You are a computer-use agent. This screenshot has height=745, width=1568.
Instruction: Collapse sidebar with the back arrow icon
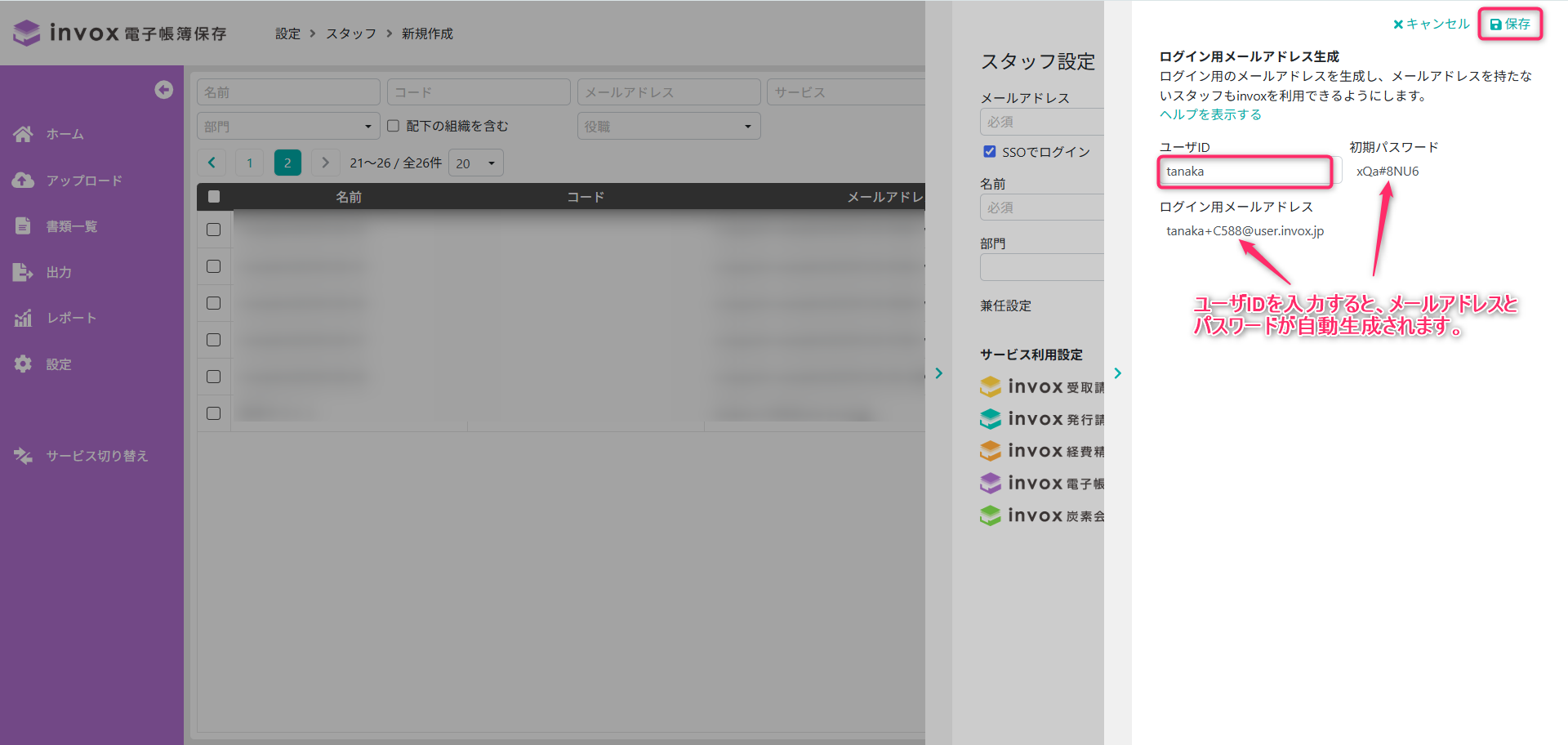164,90
